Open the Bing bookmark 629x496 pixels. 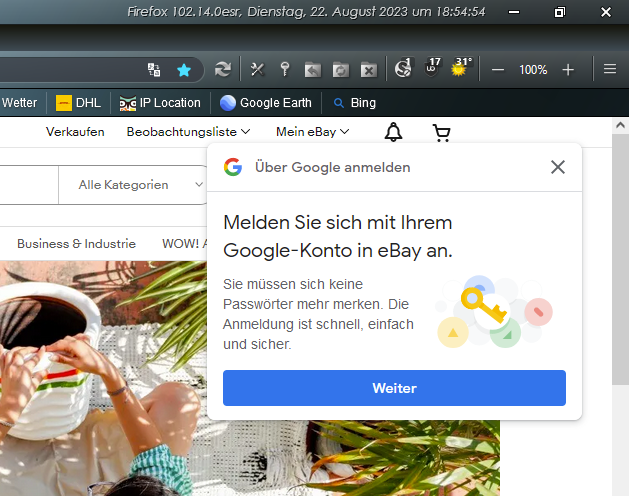(355, 103)
